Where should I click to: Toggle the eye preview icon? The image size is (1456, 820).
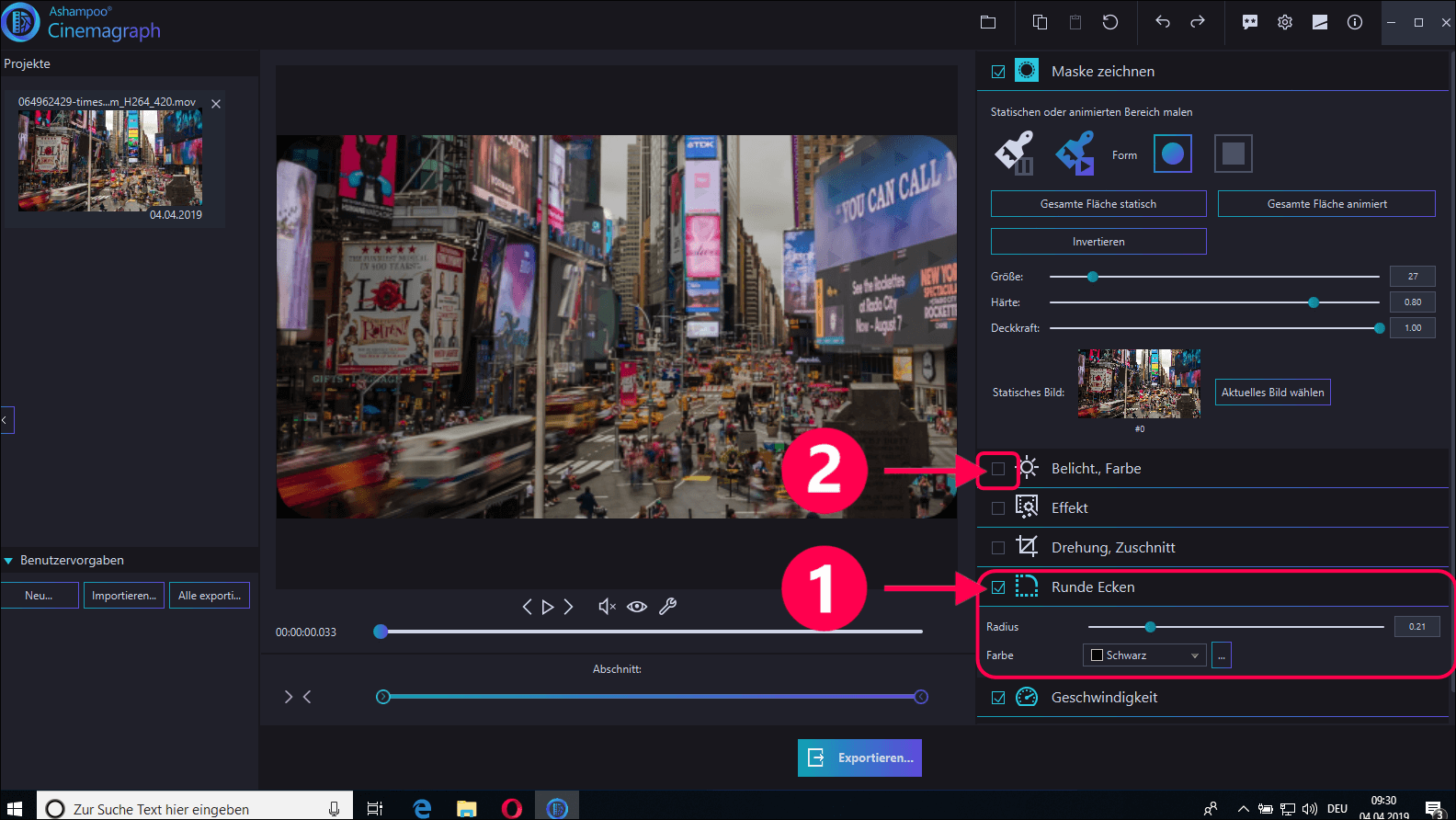(x=637, y=607)
